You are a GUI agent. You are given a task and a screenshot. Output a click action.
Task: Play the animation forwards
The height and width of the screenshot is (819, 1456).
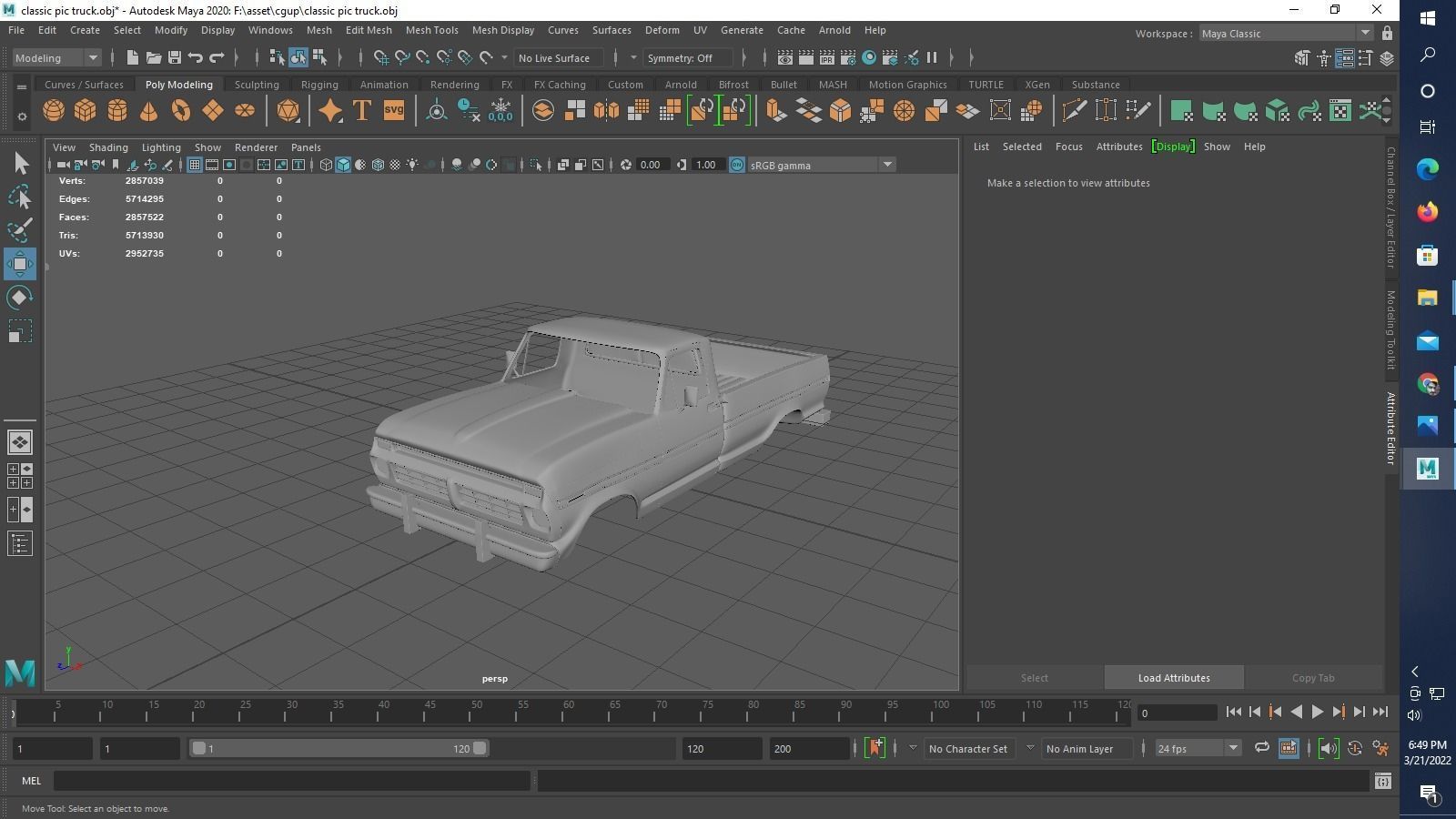(x=1317, y=713)
